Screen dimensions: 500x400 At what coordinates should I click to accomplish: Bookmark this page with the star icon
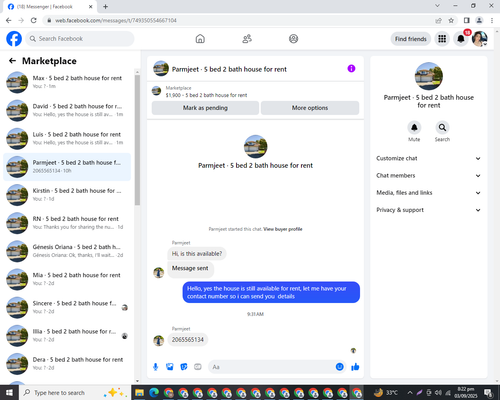(451, 20)
